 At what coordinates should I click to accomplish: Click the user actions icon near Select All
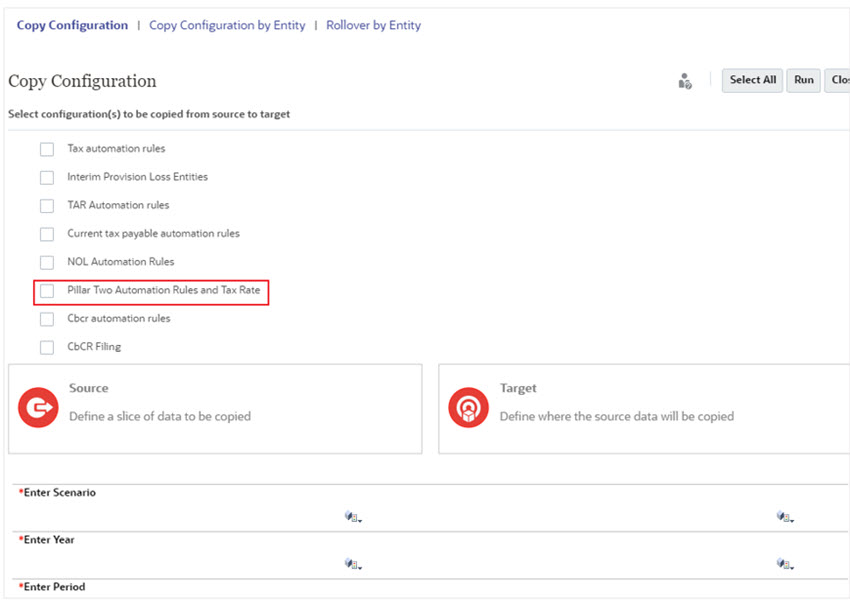pyautogui.click(x=685, y=81)
